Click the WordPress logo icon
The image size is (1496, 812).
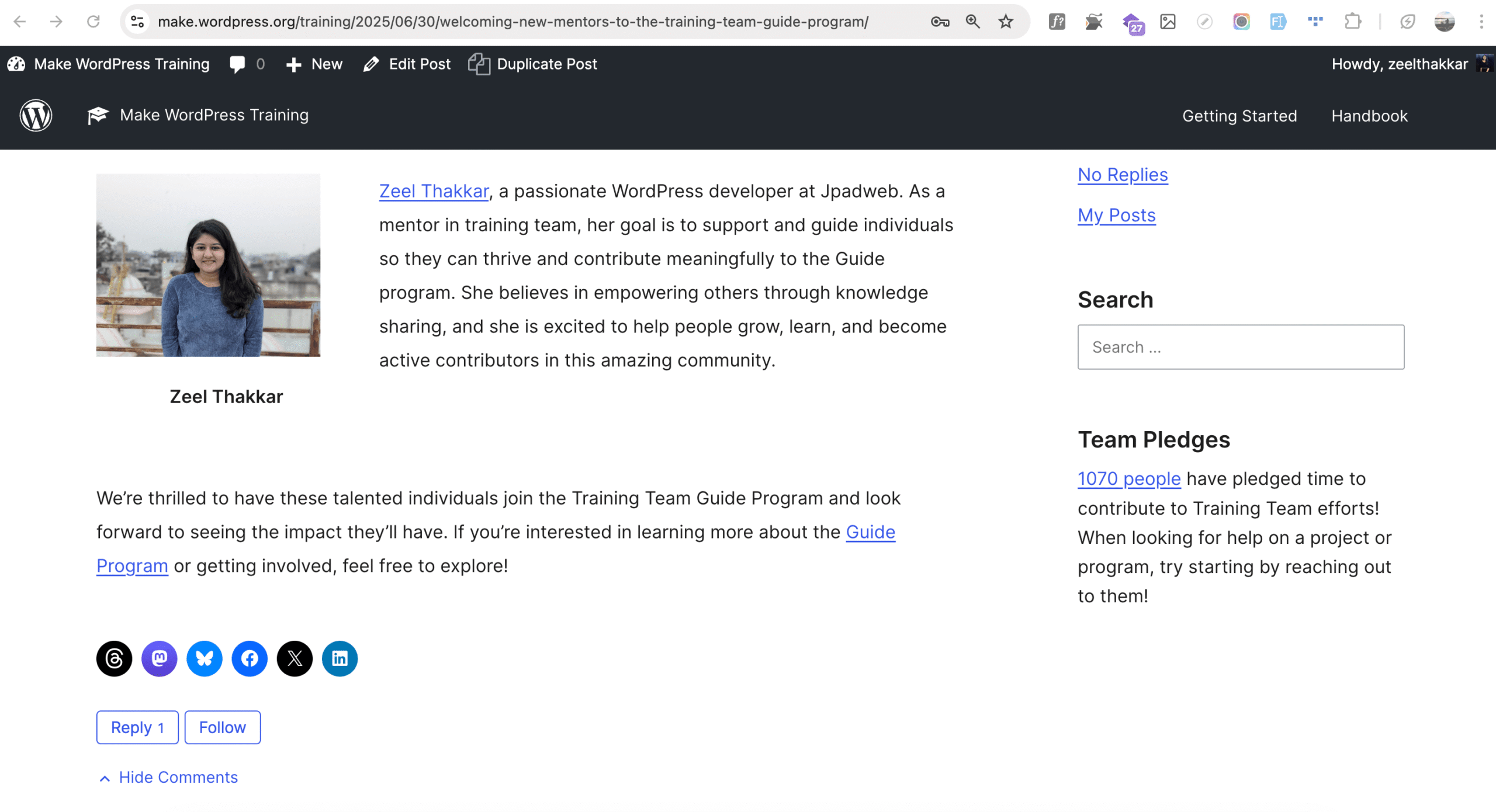[36, 115]
